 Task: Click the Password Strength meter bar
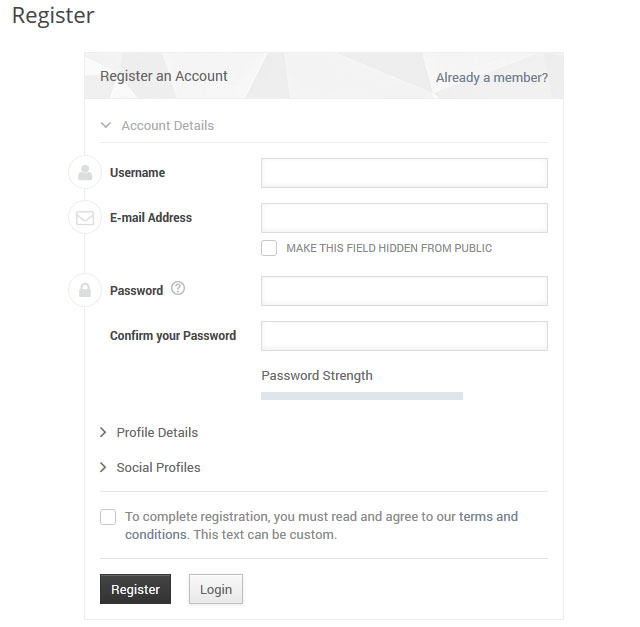point(362,396)
